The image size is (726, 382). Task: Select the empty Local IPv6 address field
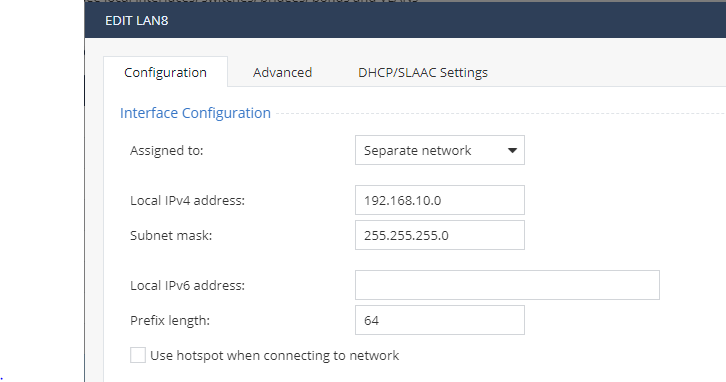coord(507,285)
